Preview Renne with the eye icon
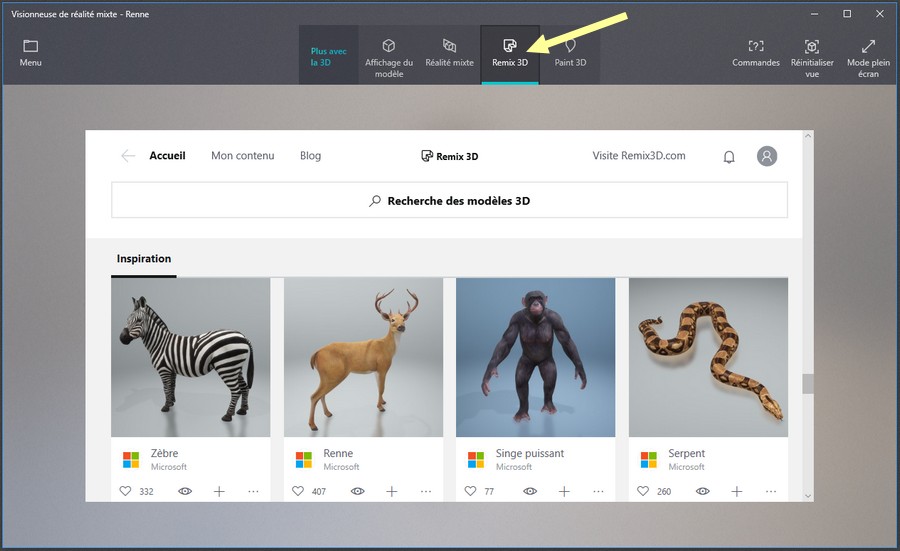The image size is (900, 551). (358, 491)
